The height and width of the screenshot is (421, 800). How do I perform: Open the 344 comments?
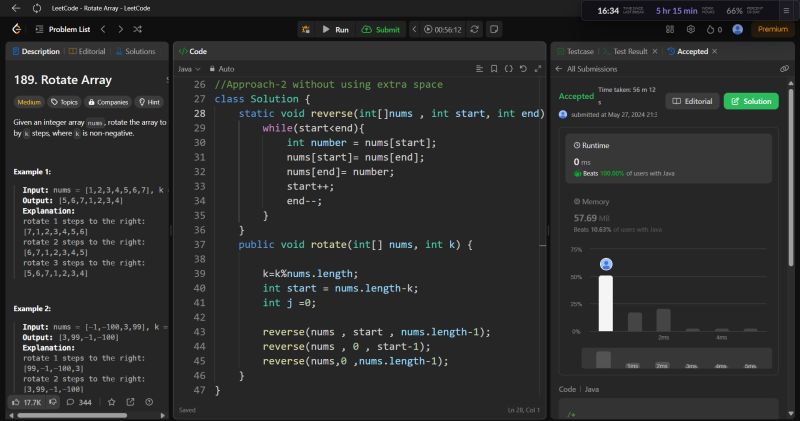click(79, 402)
